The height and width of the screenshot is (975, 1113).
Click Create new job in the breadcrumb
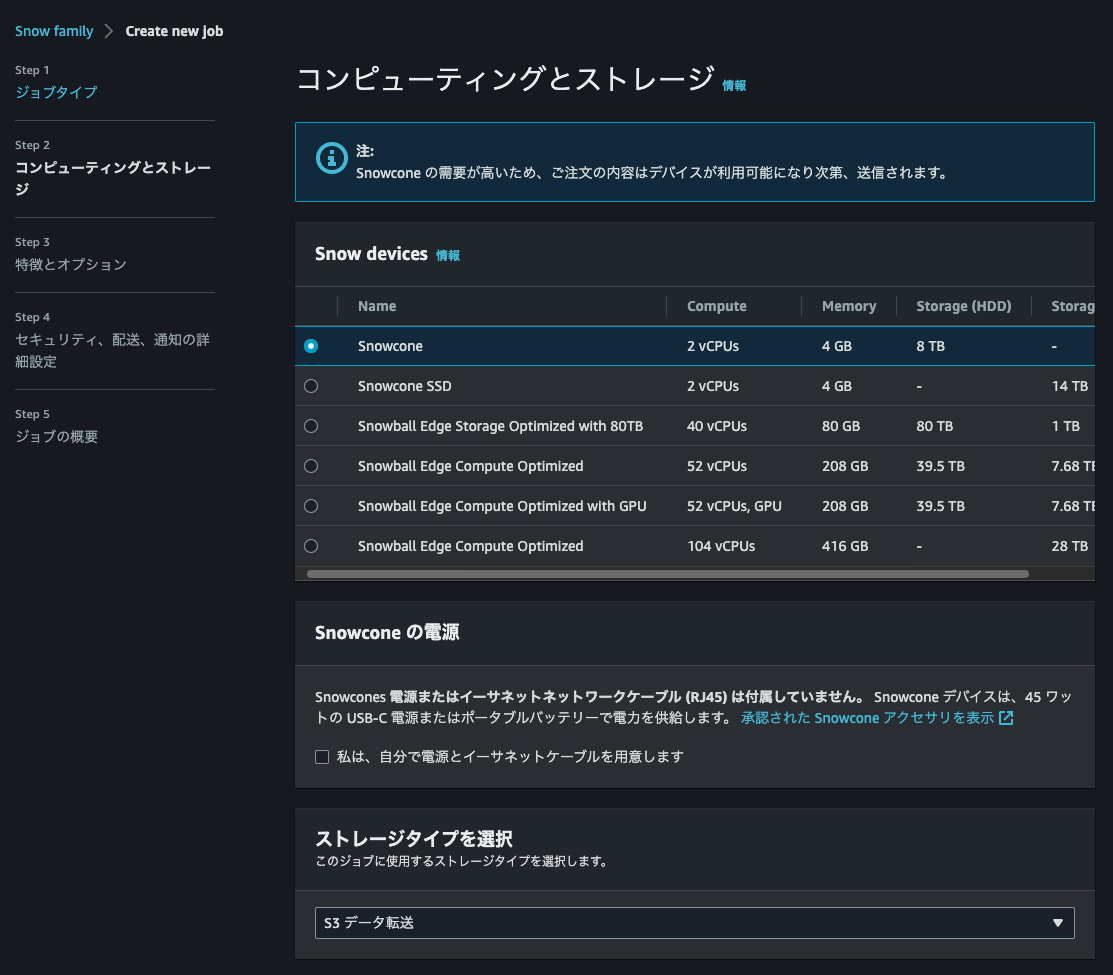(173, 30)
